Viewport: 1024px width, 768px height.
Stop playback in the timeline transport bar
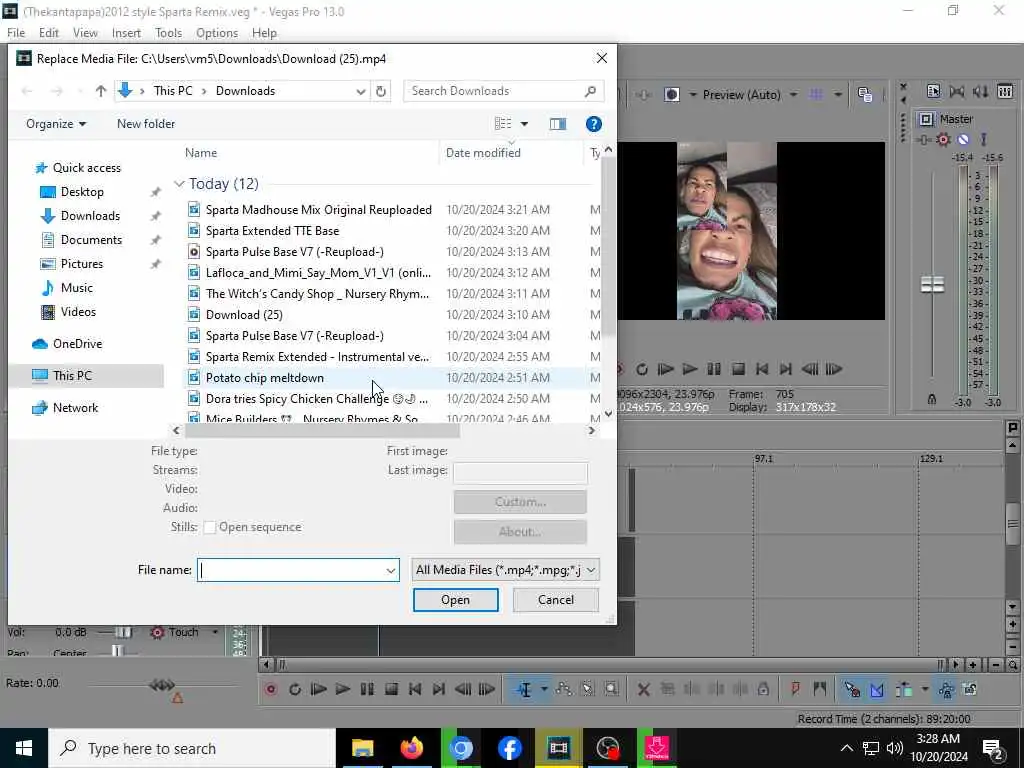391,689
